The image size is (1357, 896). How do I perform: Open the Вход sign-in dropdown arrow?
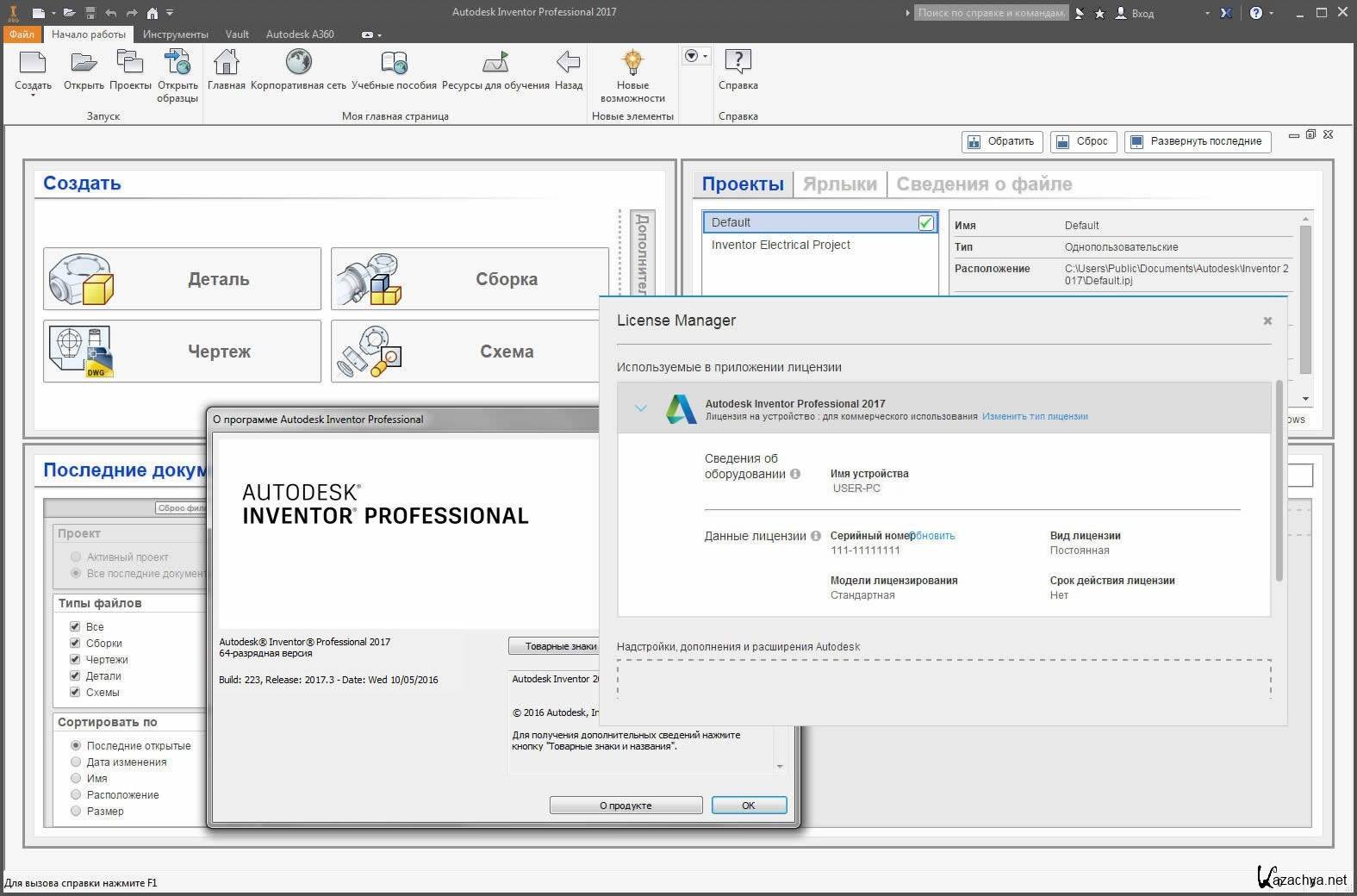1206,13
